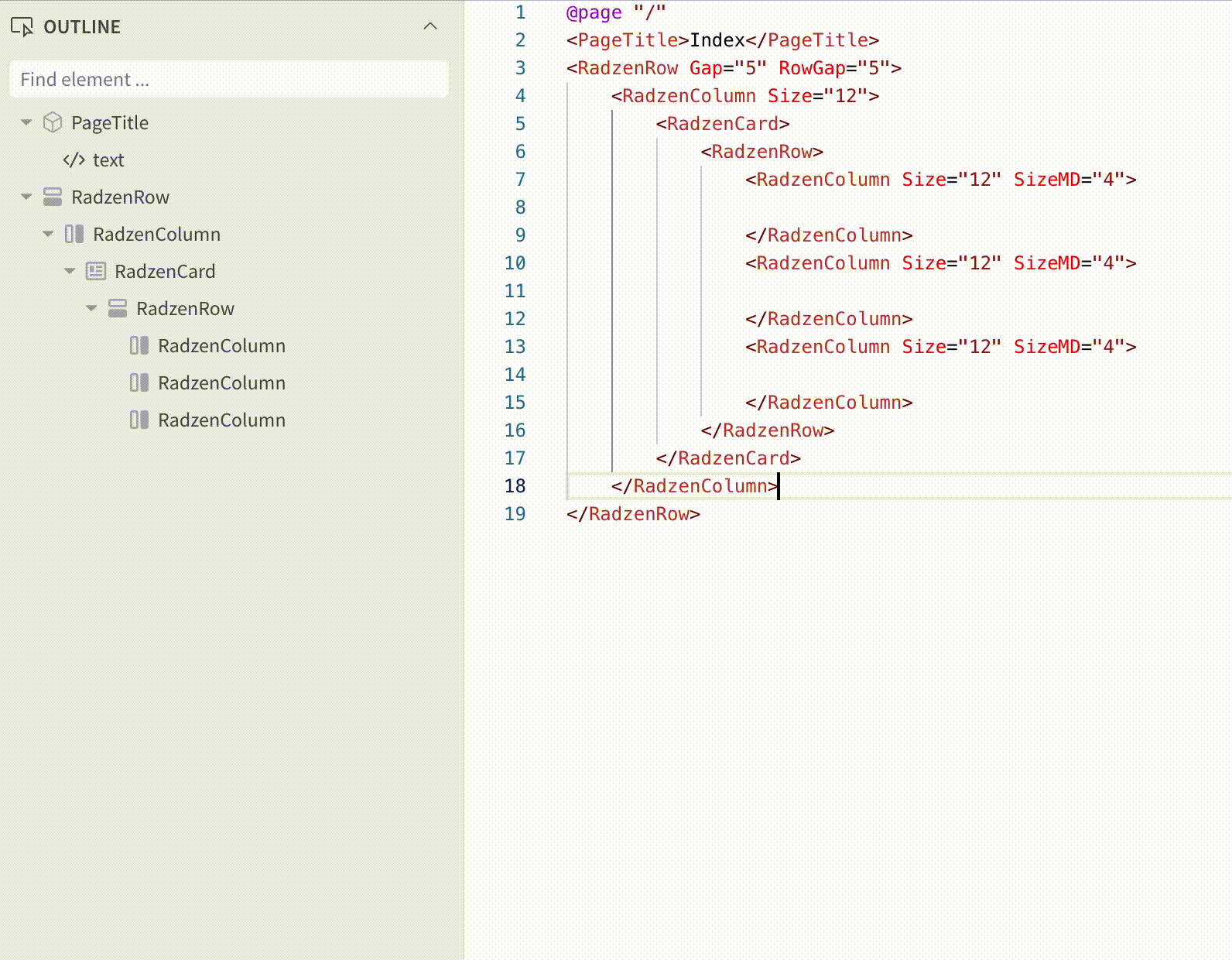
Task: Collapse the top-level RadzenRow node
Action: [x=26, y=197]
